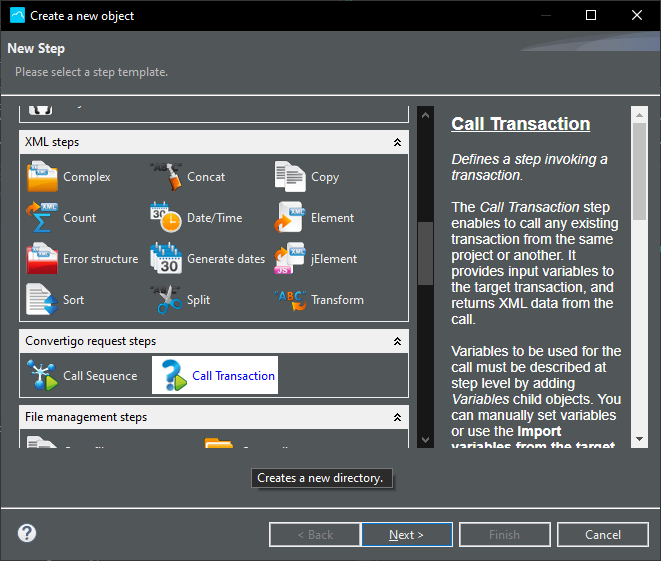Click the "Element" step label

[x=333, y=218]
